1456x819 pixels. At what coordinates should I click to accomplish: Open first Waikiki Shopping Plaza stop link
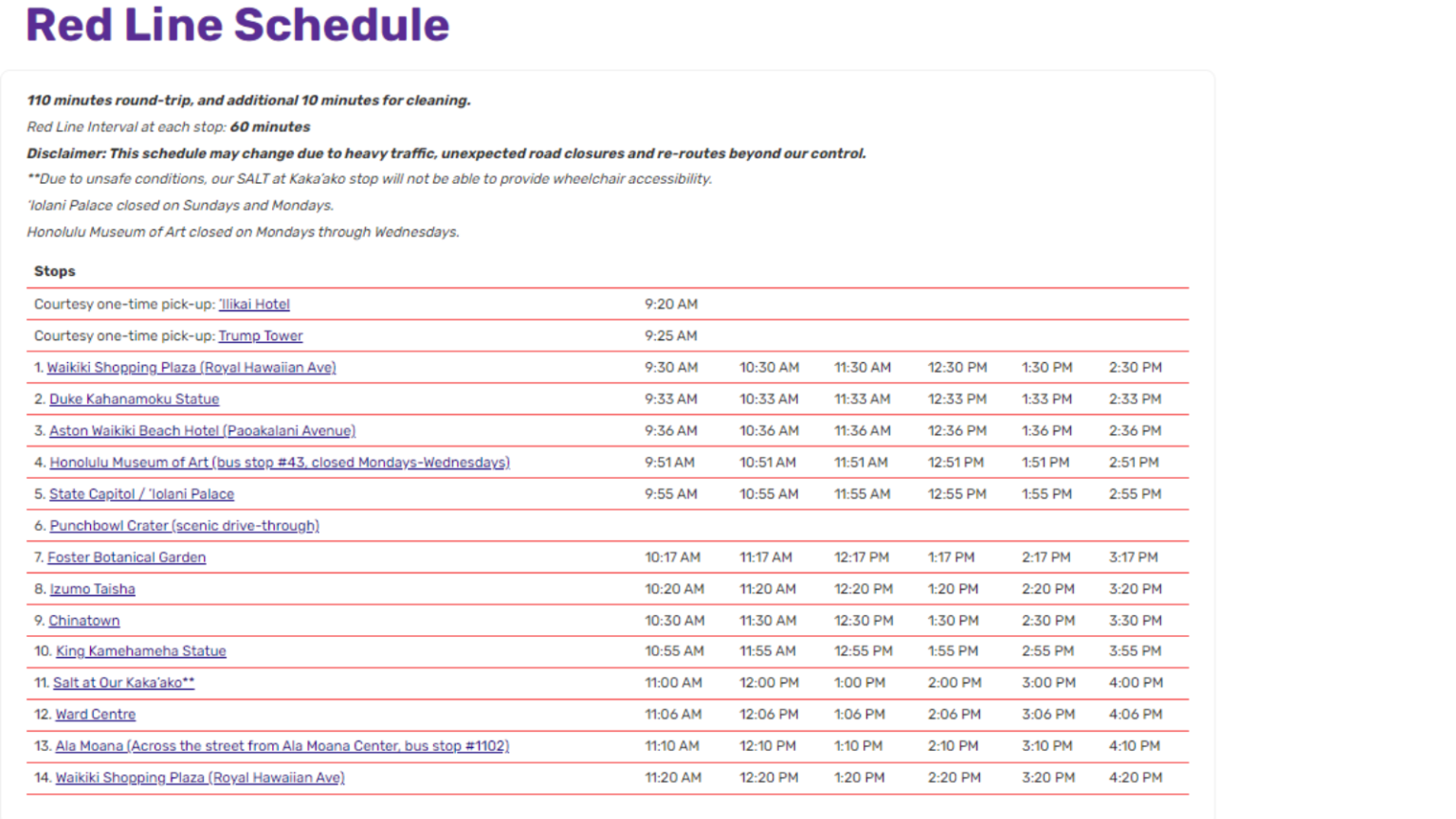(191, 368)
